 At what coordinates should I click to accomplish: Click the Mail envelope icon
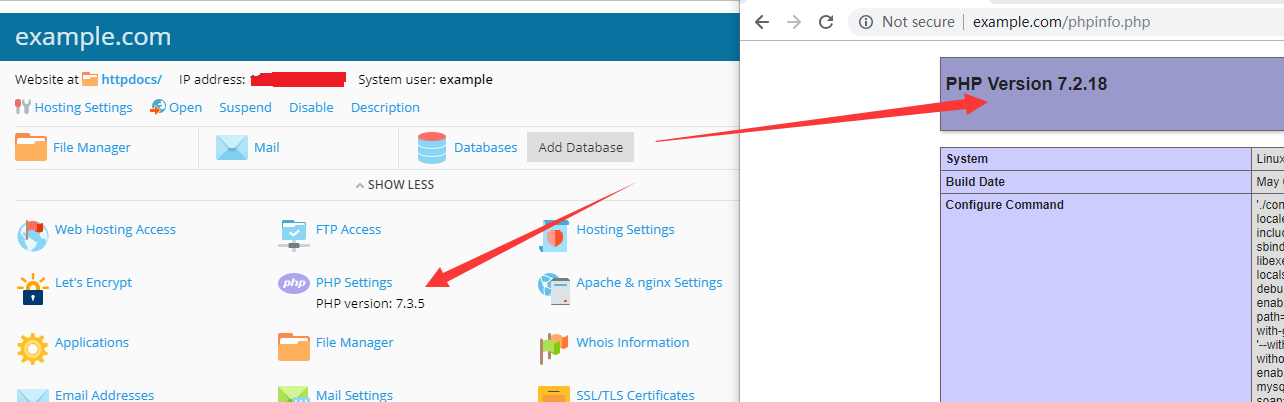coord(231,148)
